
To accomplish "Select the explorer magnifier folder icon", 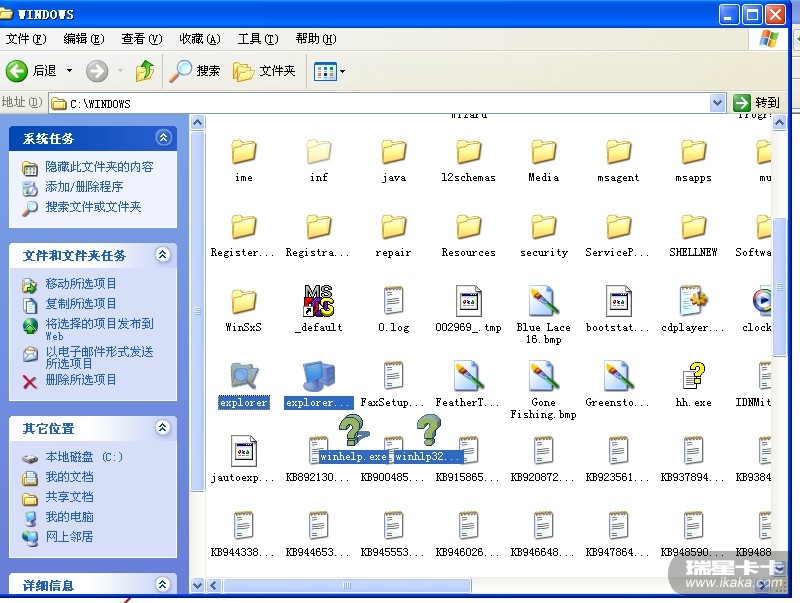I will tap(244, 376).
